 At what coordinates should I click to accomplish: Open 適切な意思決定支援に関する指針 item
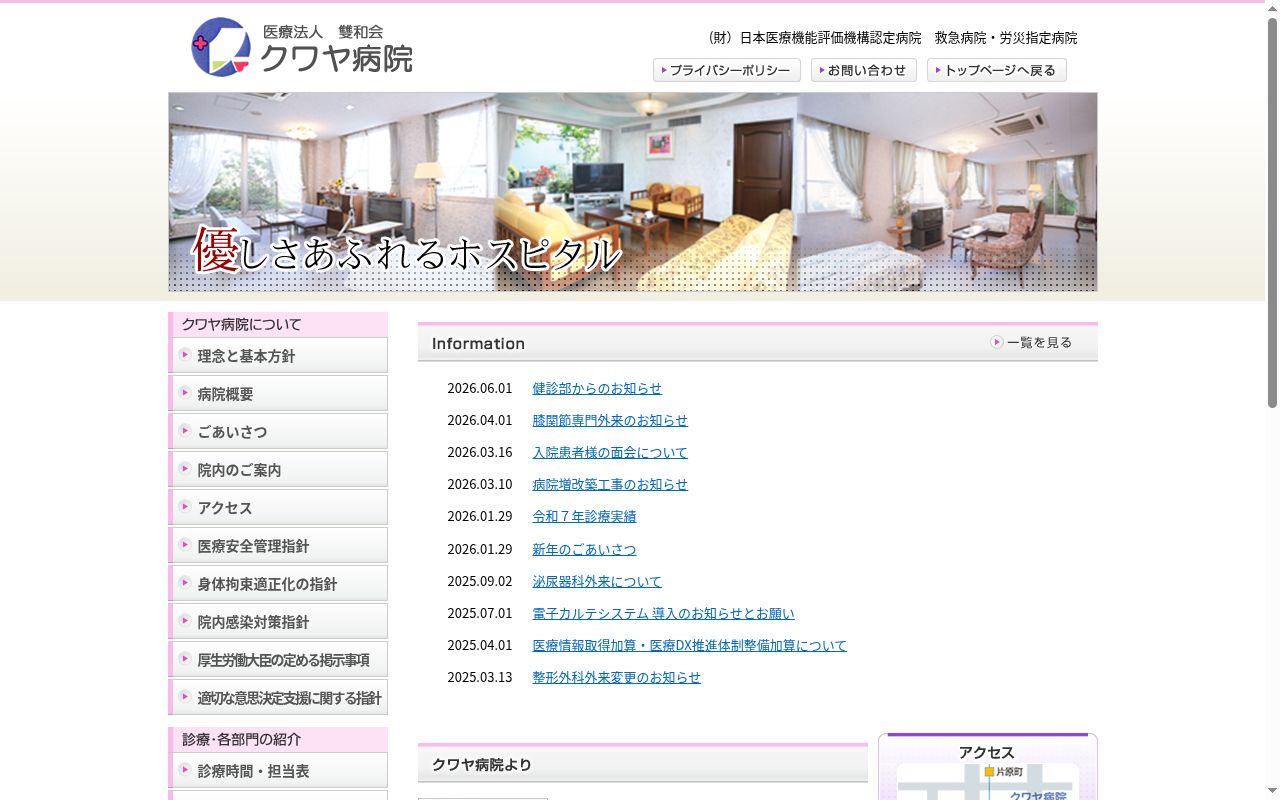pyautogui.click(x=278, y=697)
